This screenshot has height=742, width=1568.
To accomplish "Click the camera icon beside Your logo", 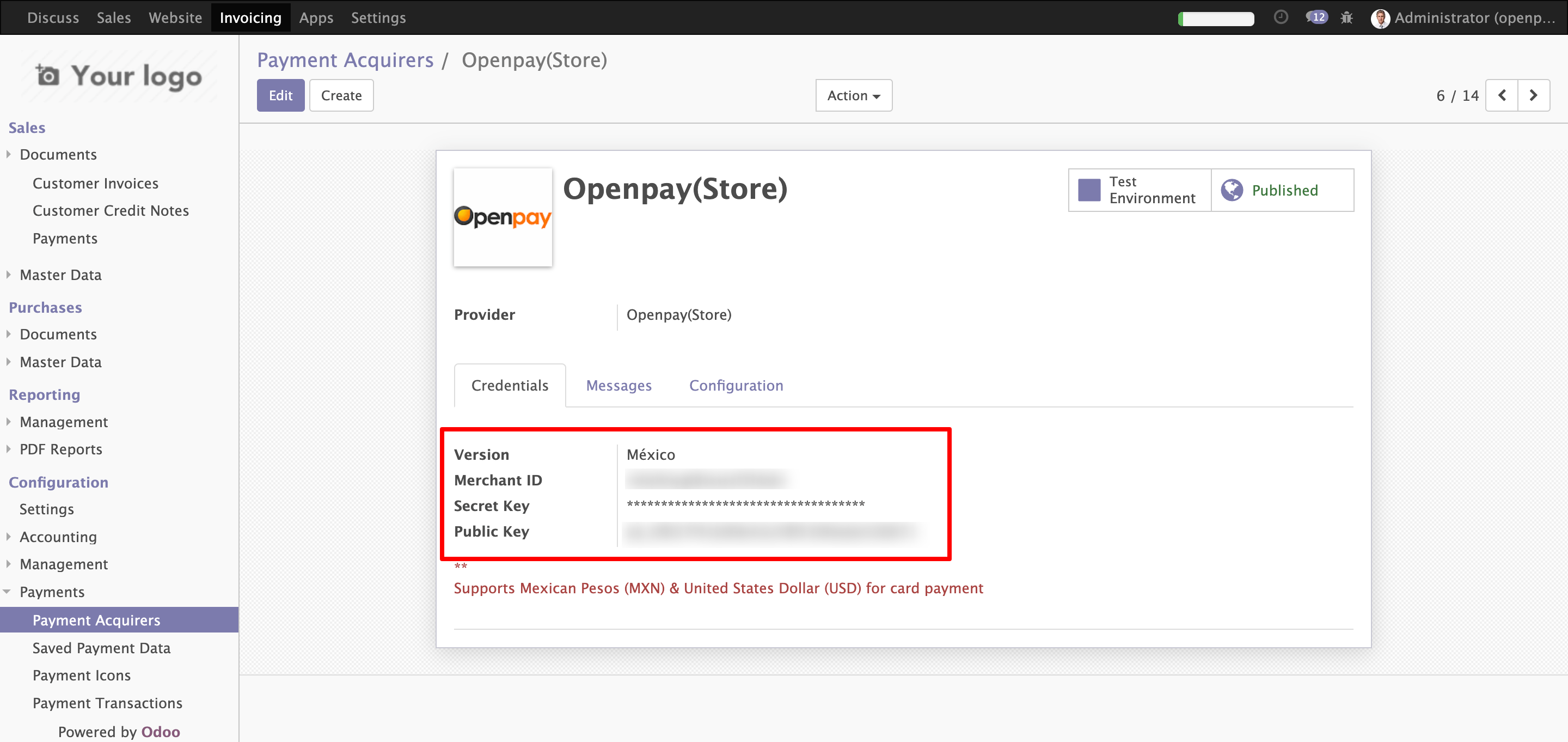I will click(x=47, y=76).
